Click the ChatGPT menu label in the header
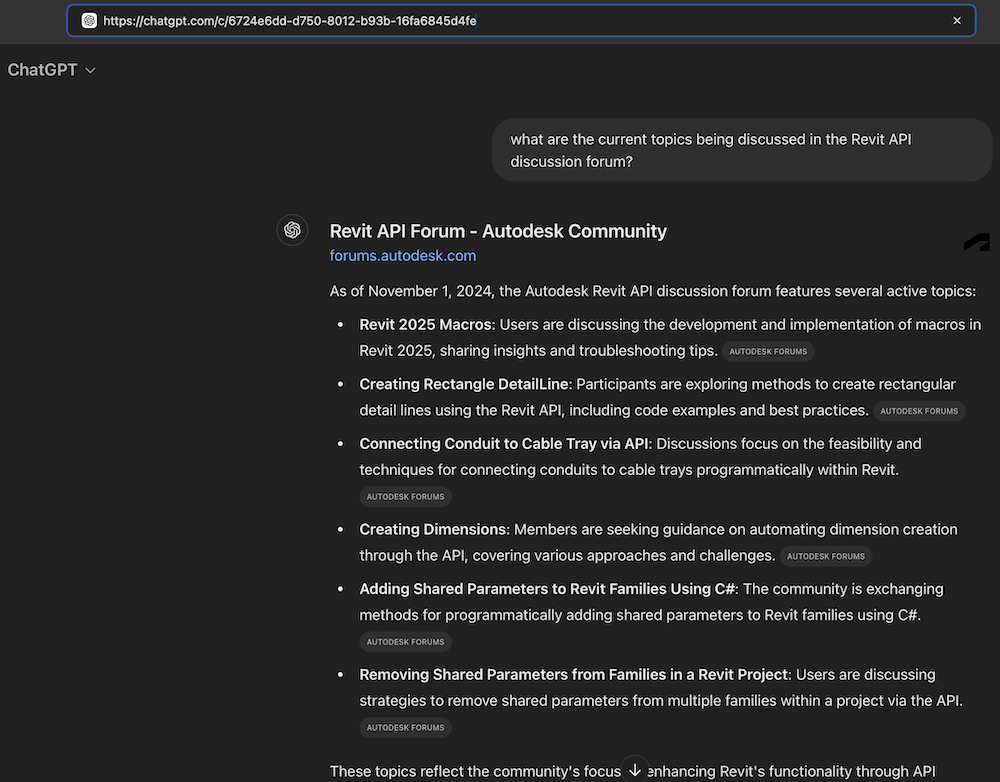Viewport: 1000px width, 782px height. pos(42,70)
